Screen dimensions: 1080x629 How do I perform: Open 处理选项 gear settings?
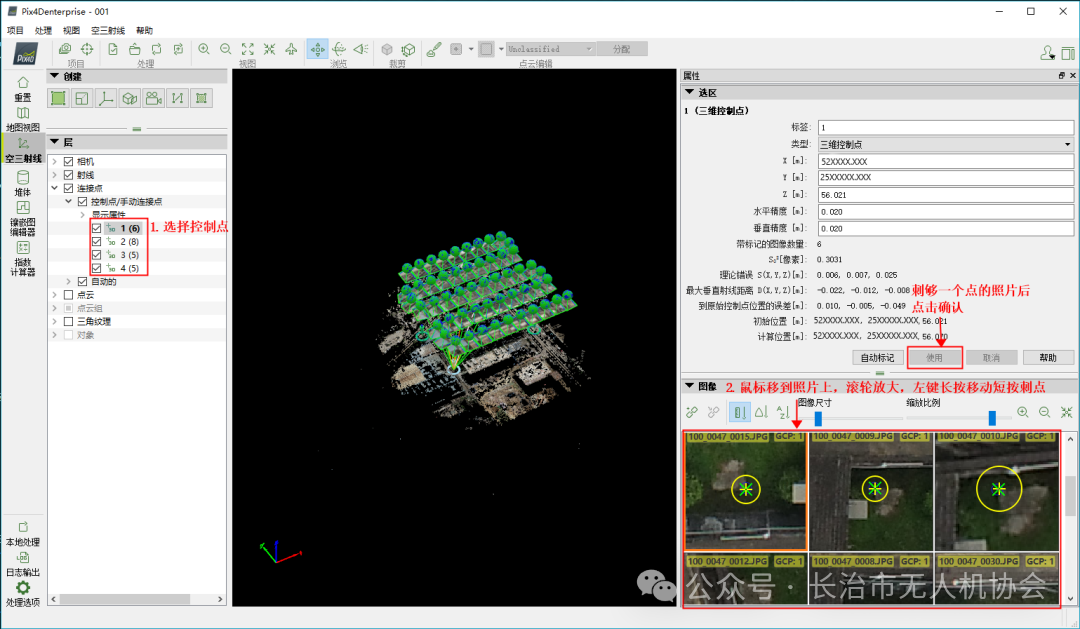[23, 594]
